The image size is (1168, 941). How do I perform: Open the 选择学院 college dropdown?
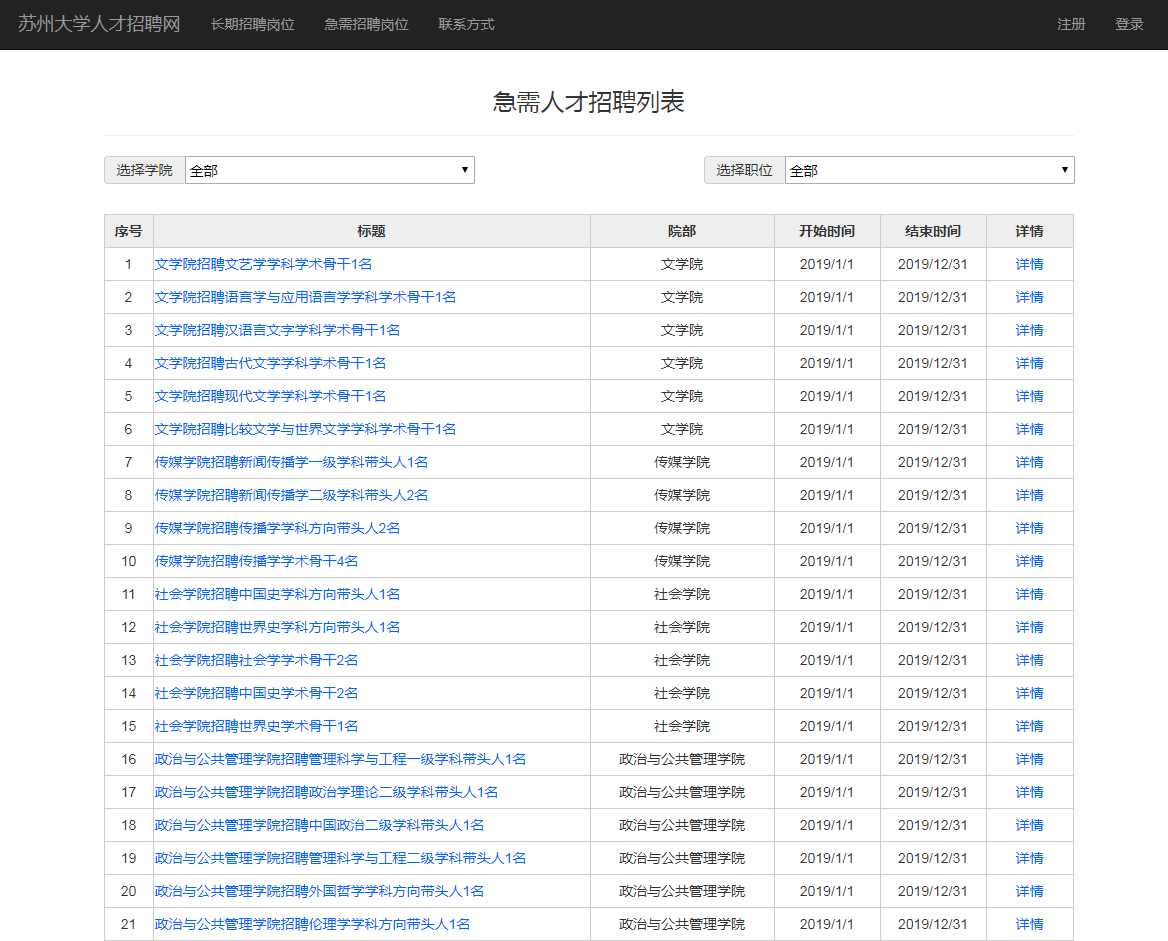point(329,170)
